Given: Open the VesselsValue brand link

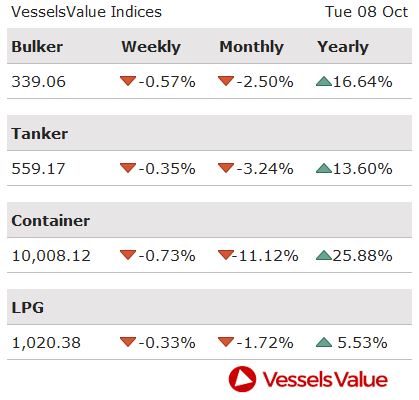Looking at the screenshot, I should click(x=308, y=379).
